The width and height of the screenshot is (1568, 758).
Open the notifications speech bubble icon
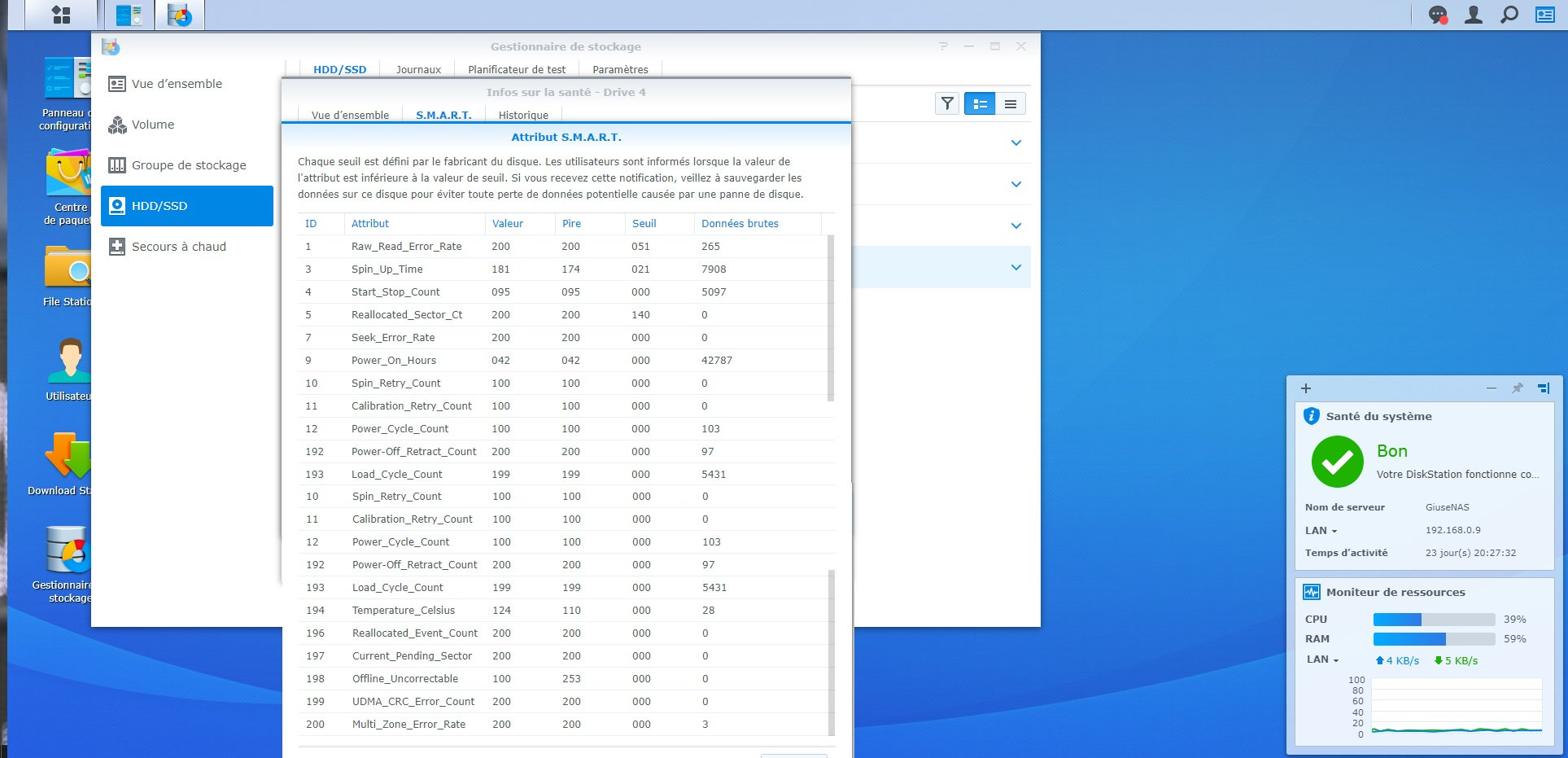1439,15
